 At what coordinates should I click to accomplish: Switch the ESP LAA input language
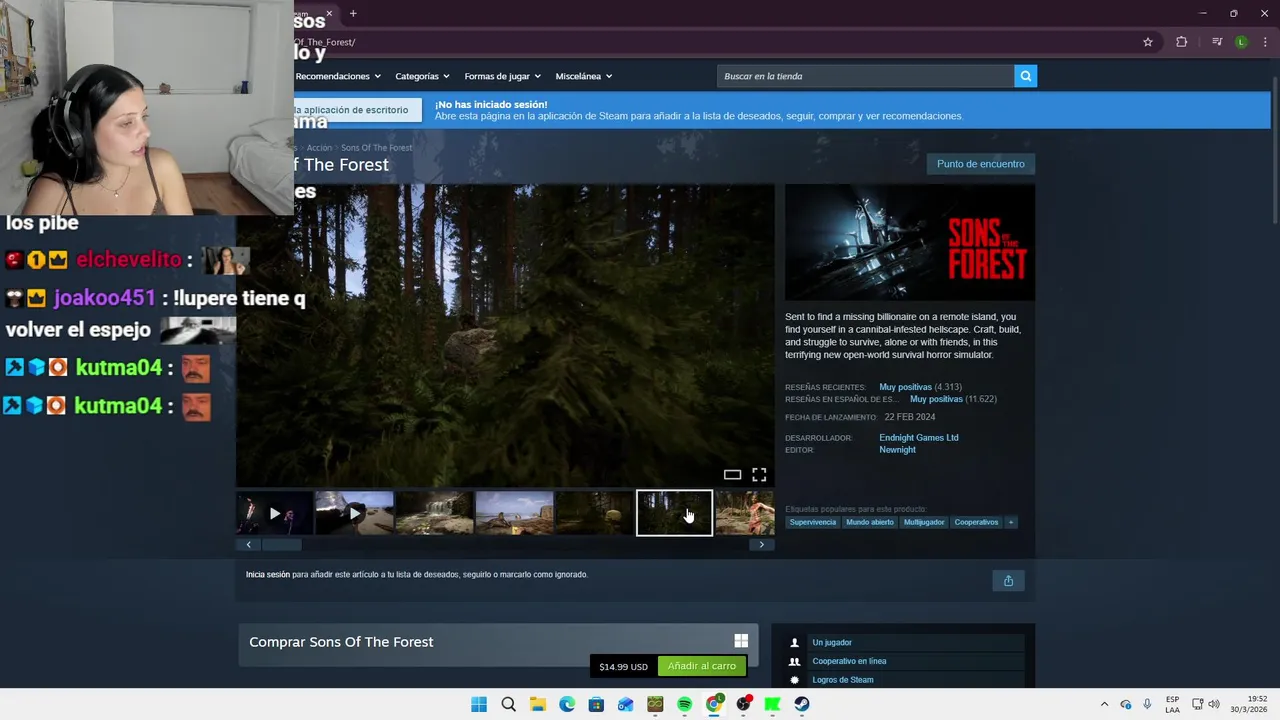[1172, 704]
